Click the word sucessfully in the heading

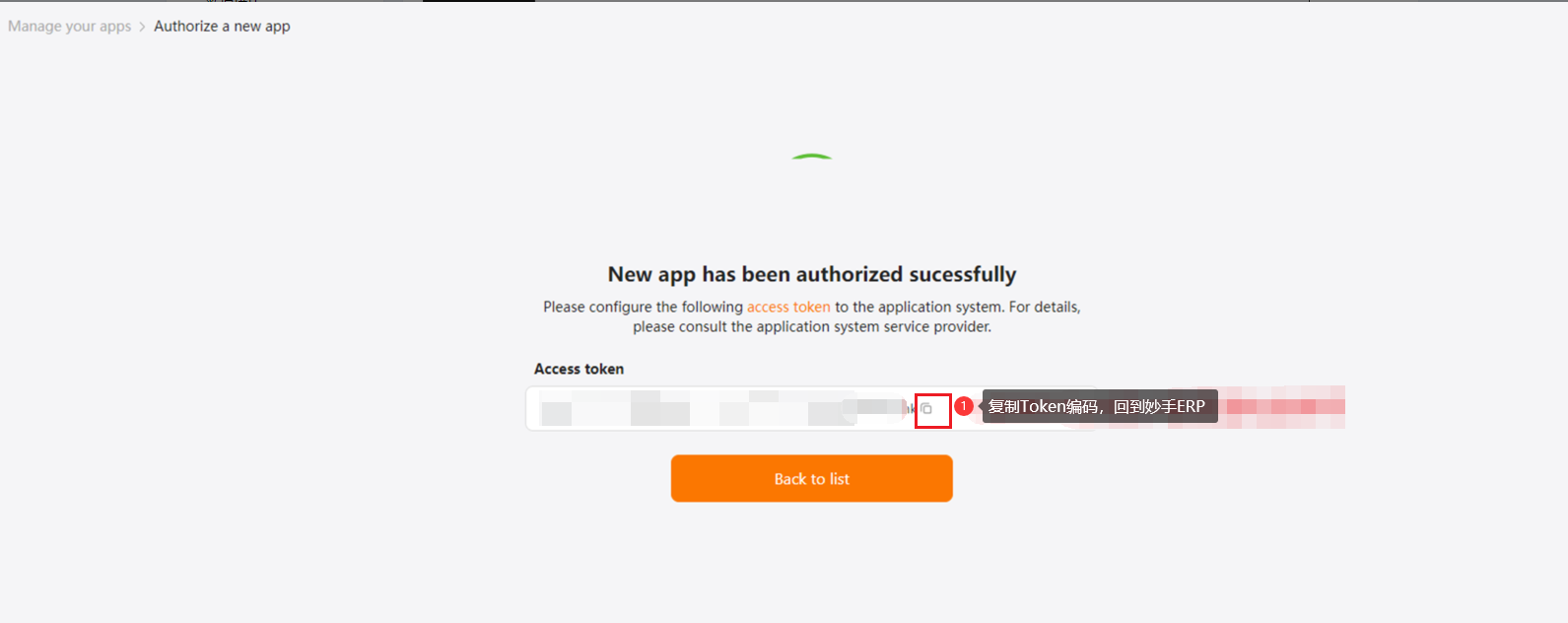pos(963,274)
